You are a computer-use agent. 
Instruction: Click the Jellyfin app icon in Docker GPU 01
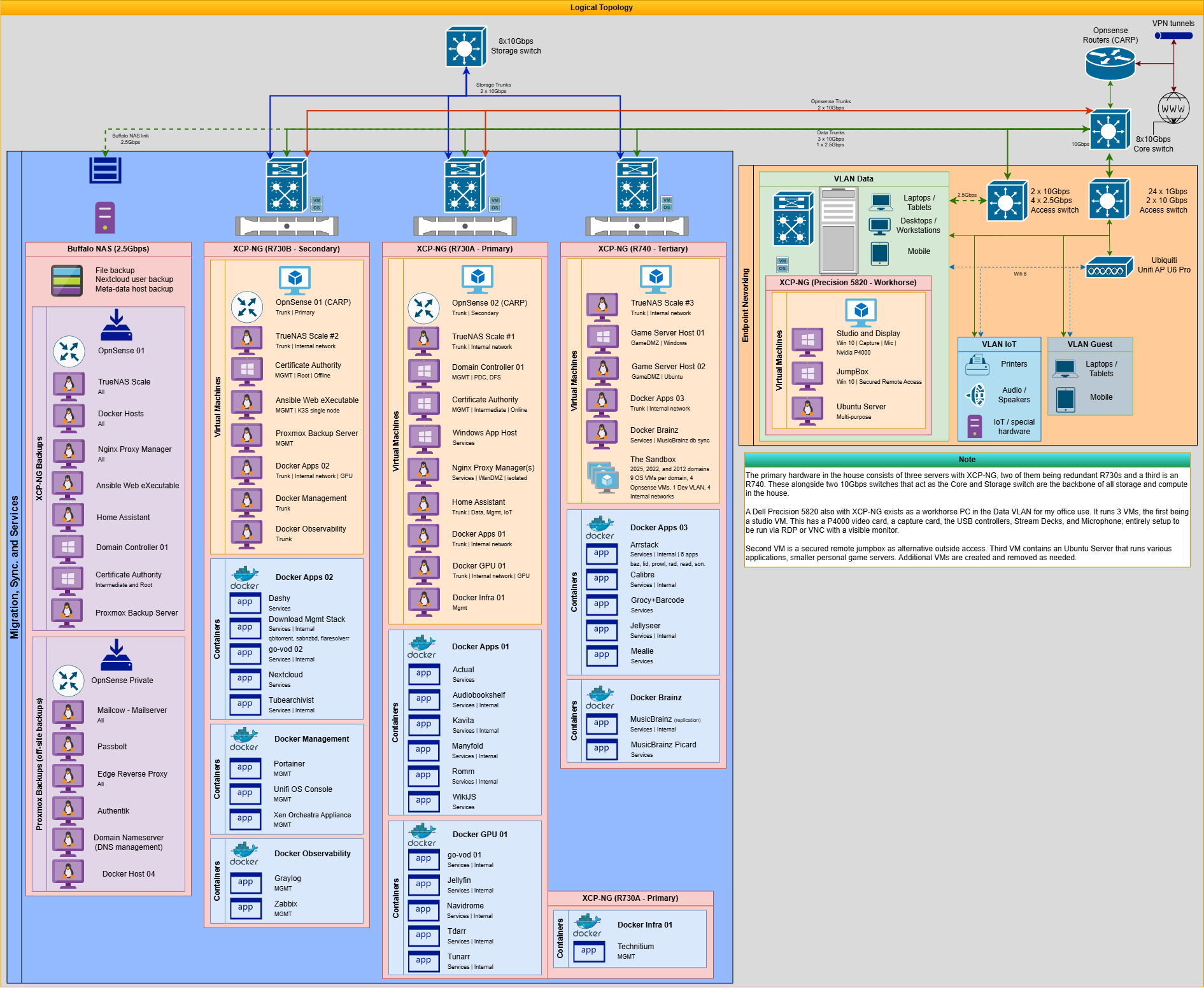point(423,885)
